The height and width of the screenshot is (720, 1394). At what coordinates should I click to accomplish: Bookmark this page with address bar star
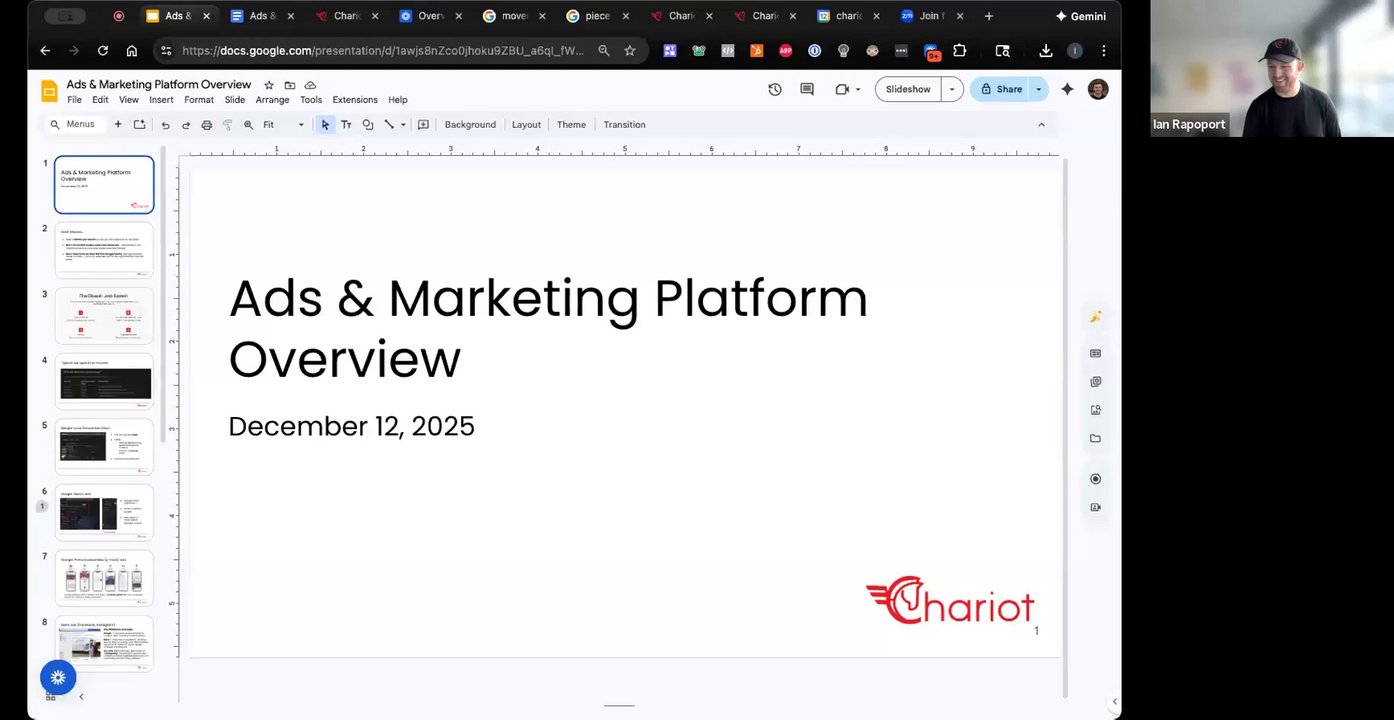point(630,51)
